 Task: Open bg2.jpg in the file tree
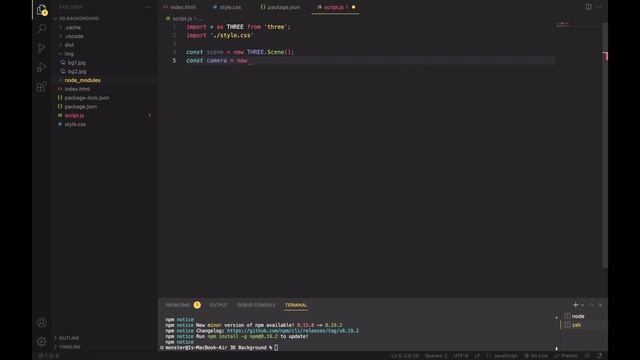(x=77, y=71)
